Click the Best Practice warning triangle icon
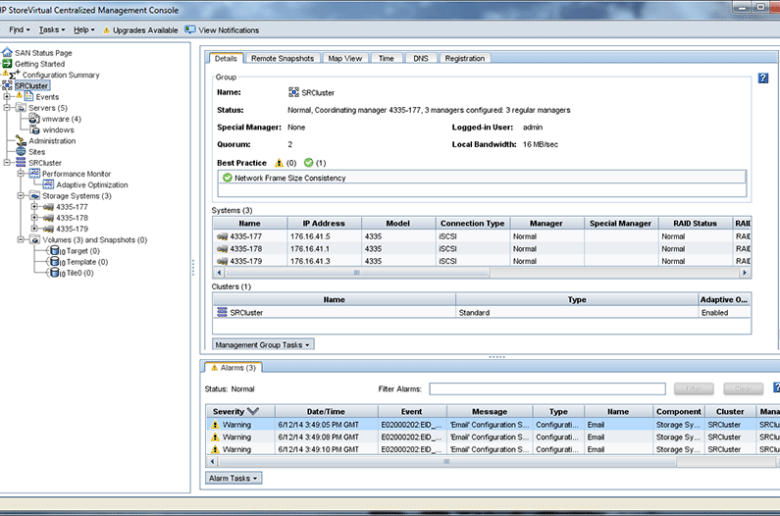 tap(279, 163)
